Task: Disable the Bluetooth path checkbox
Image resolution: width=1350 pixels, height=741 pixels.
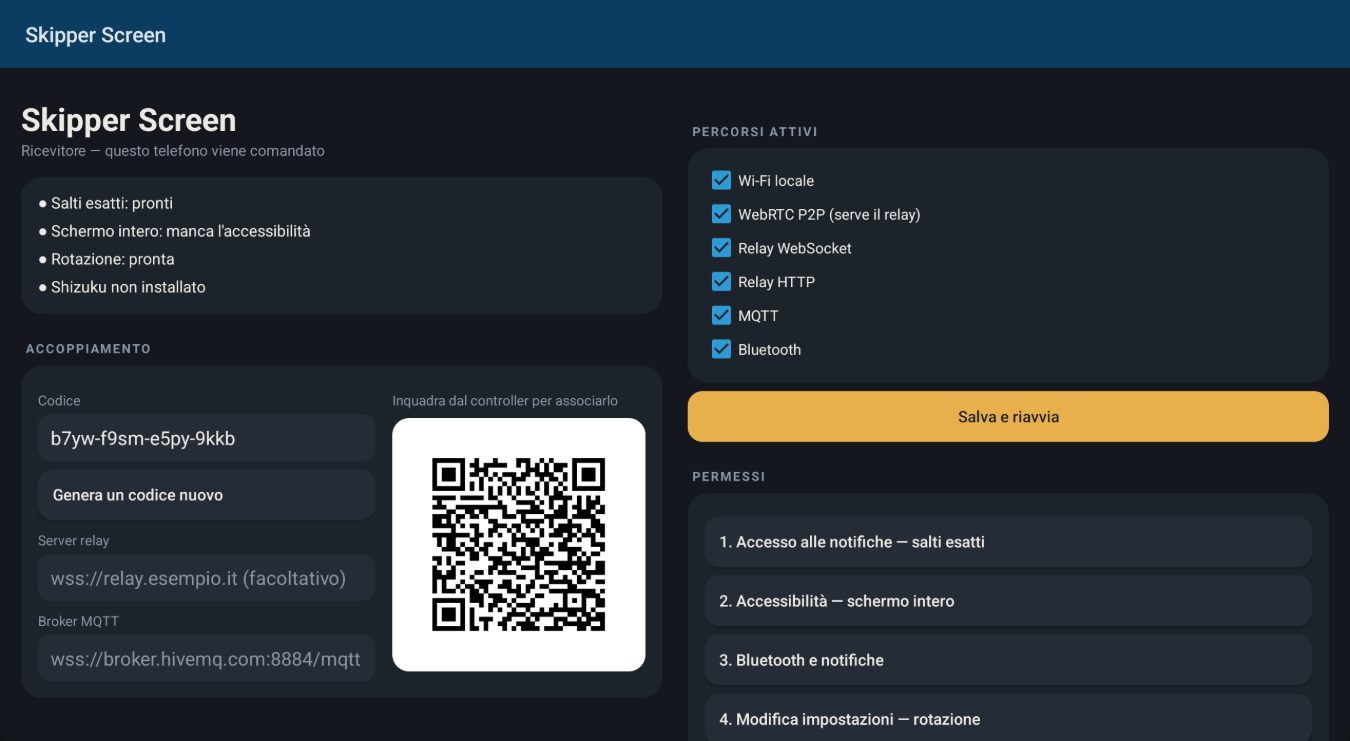Action: click(x=721, y=349)
